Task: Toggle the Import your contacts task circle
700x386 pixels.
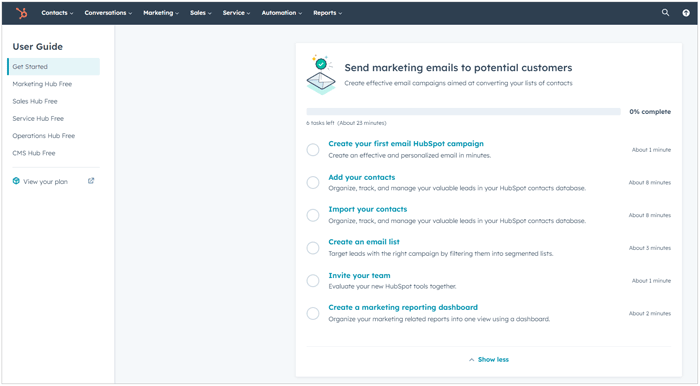Action: [x=313, y=215]
